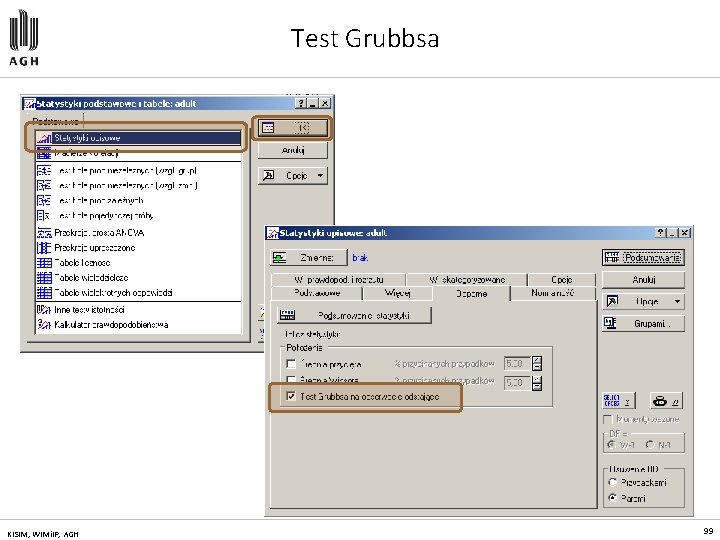
Task: Select W-1 radio button under DF
Action: 612,444
